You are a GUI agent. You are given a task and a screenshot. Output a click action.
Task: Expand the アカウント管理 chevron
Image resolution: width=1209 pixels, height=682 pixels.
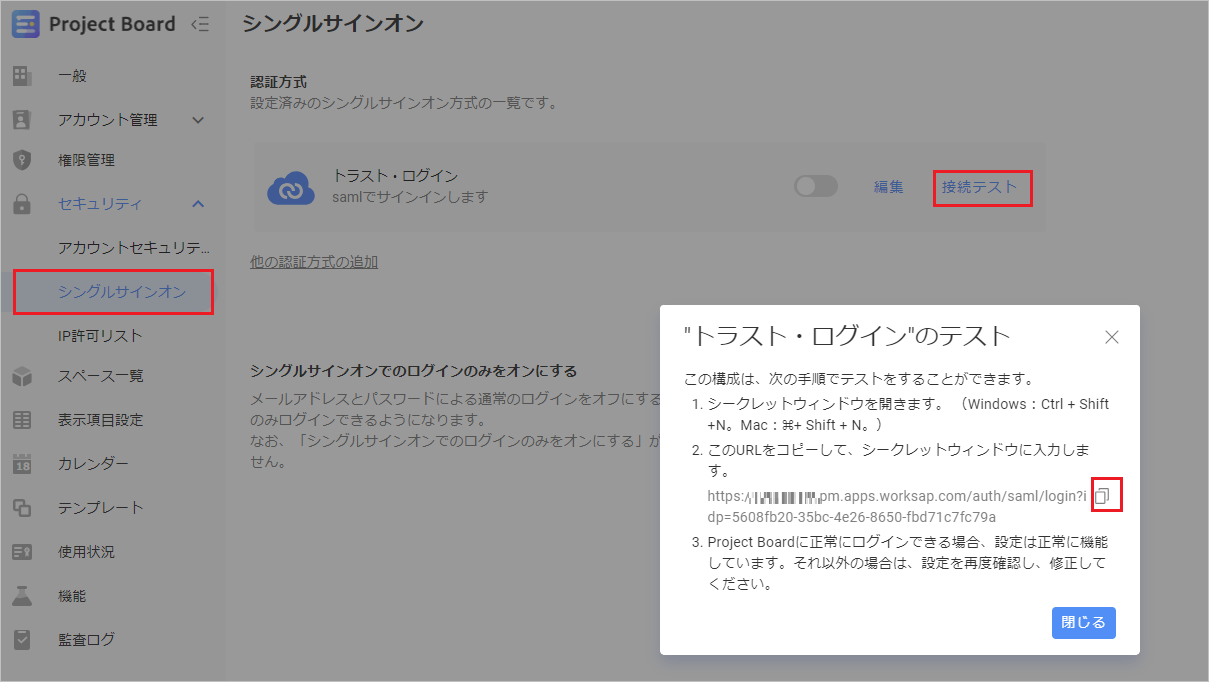pyautogui.click(x=198, y=120)
